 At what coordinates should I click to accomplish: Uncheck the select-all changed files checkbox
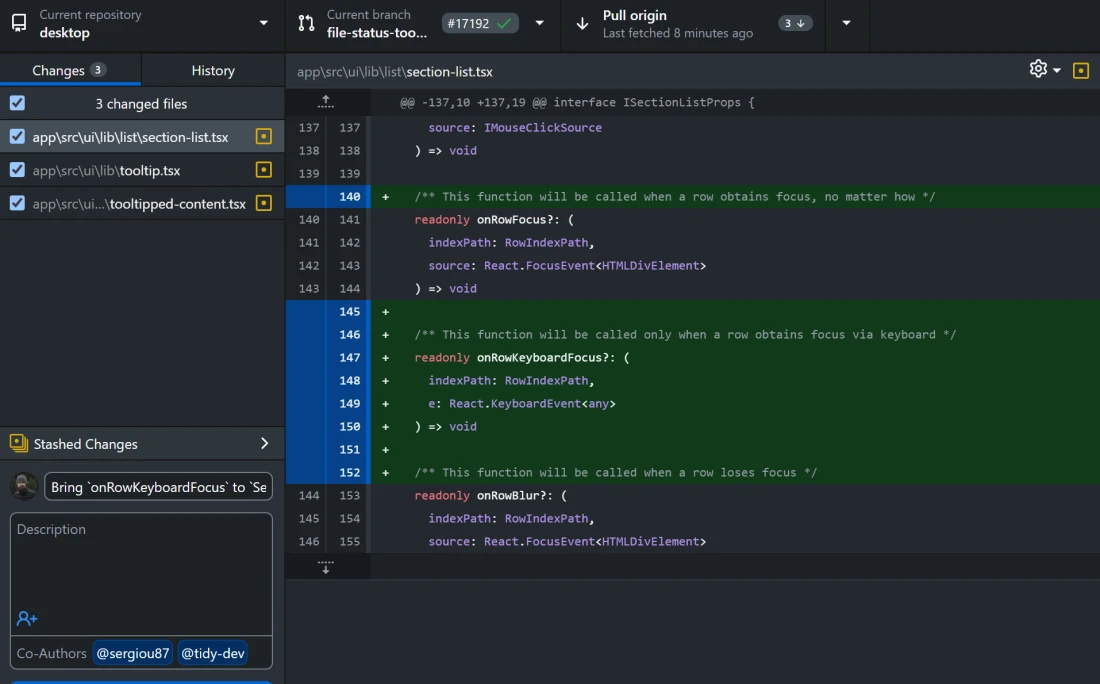click(x=14, y=103)
